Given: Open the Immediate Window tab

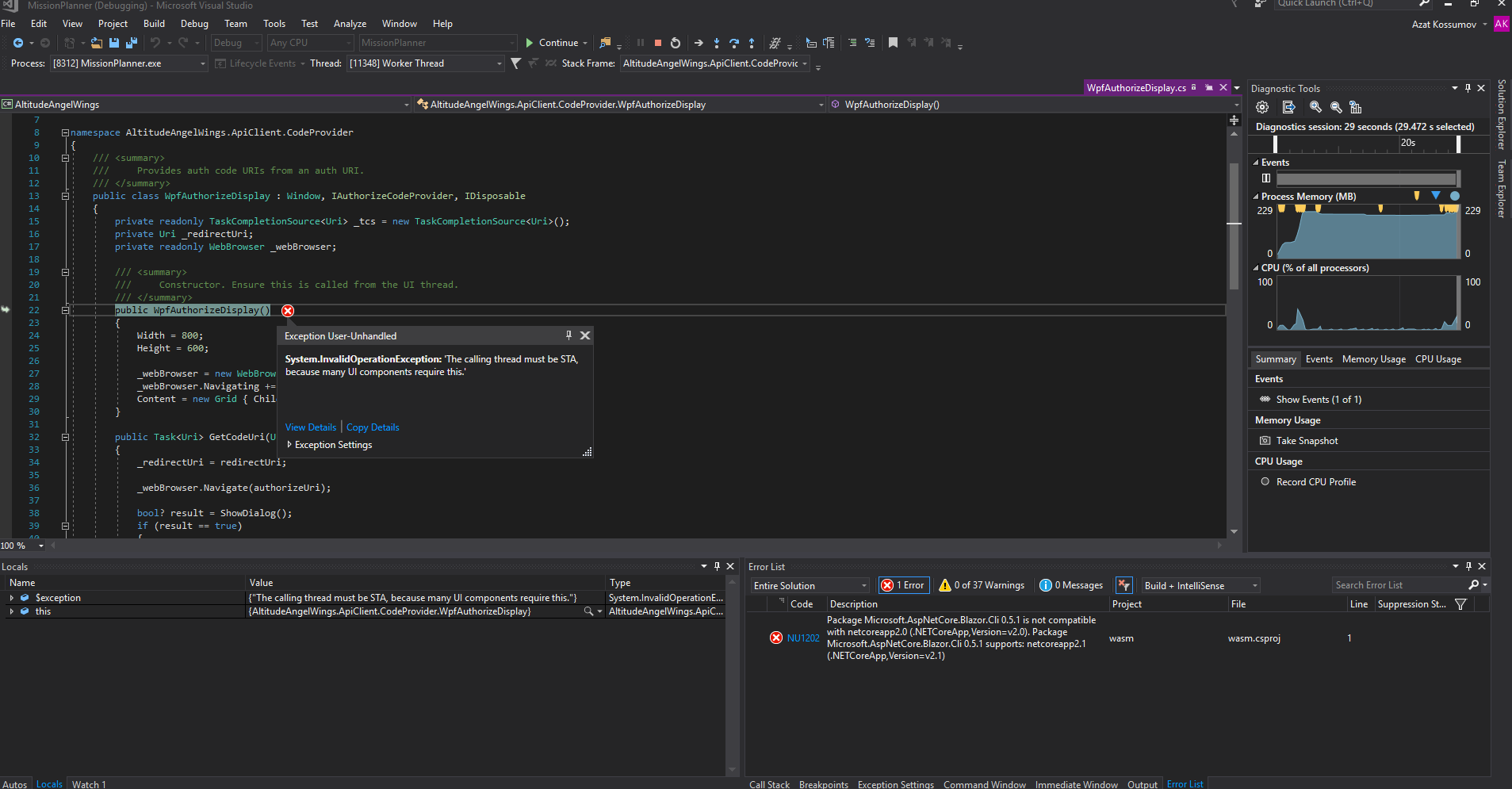Looking at the screenshot, I should pyautogui.click(x=1077, y=784).
